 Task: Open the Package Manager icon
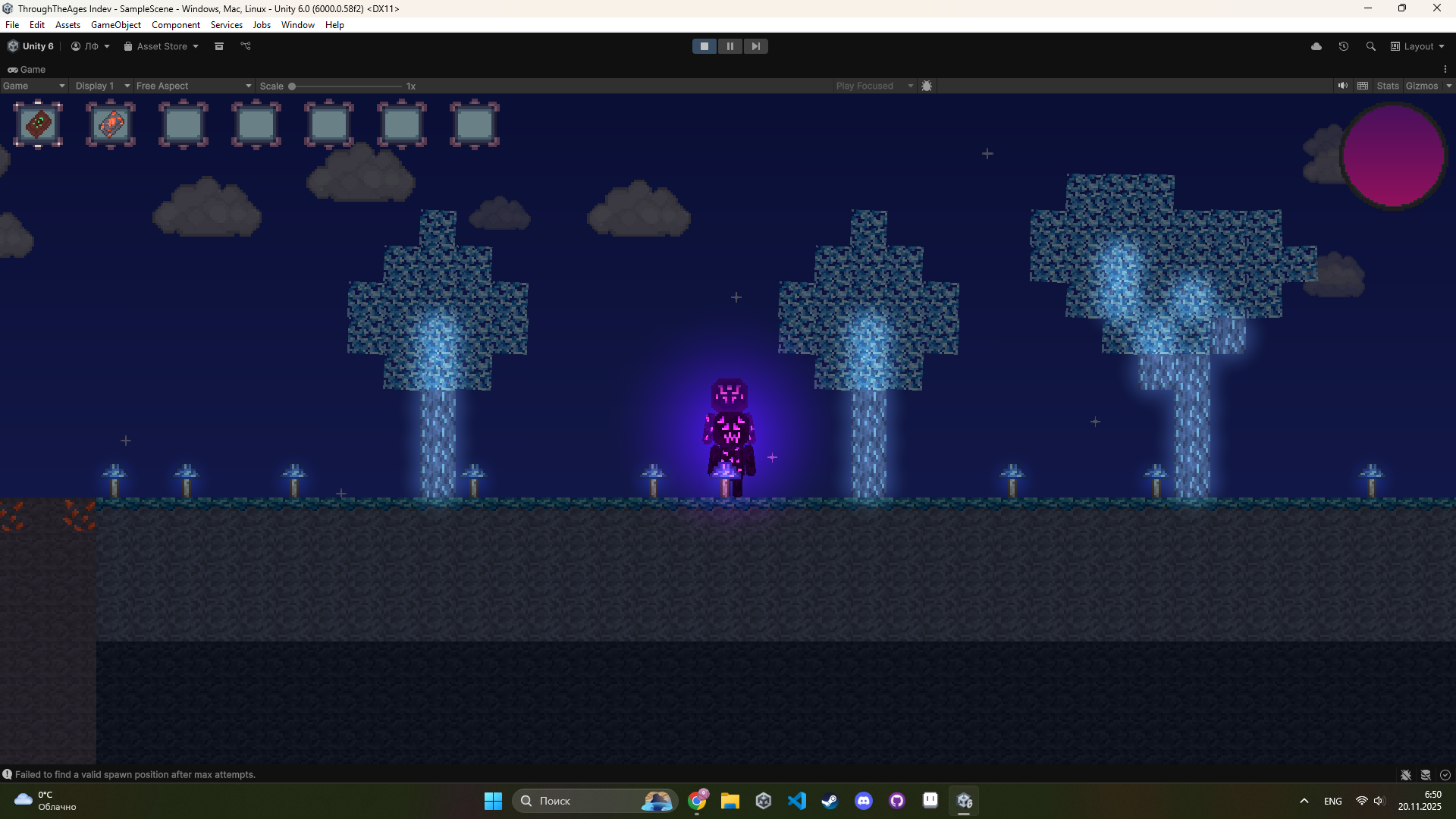[219, 46]
